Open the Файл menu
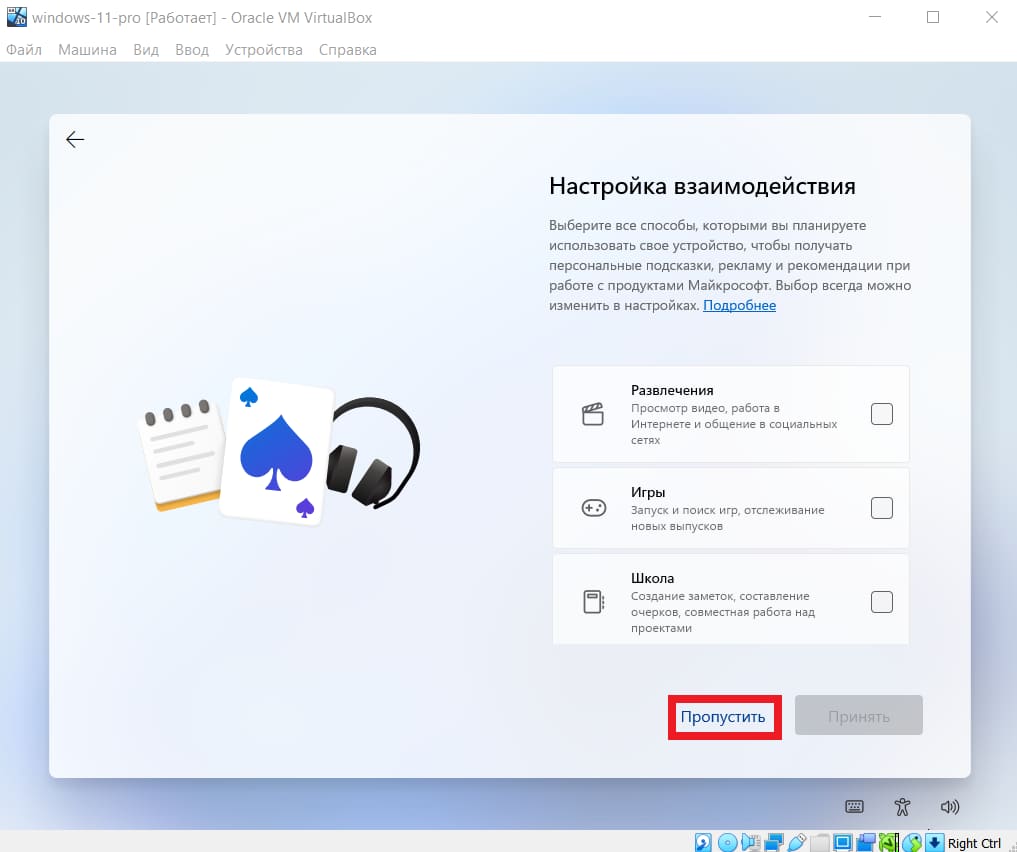Image resolution: width=1017 pixels, height=852 pixels. 24,50
